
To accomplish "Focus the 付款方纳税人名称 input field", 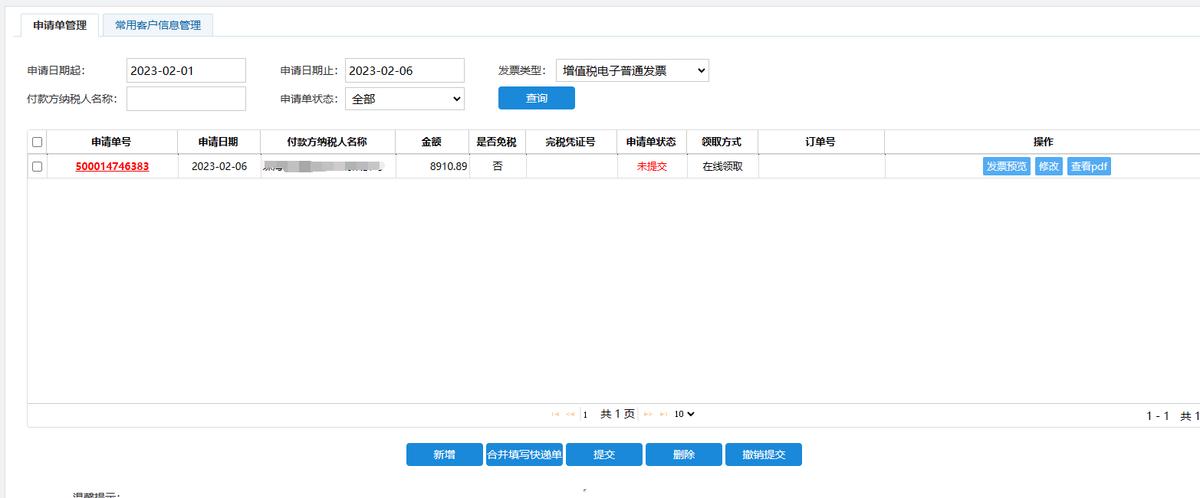I will tap(186, 98).
